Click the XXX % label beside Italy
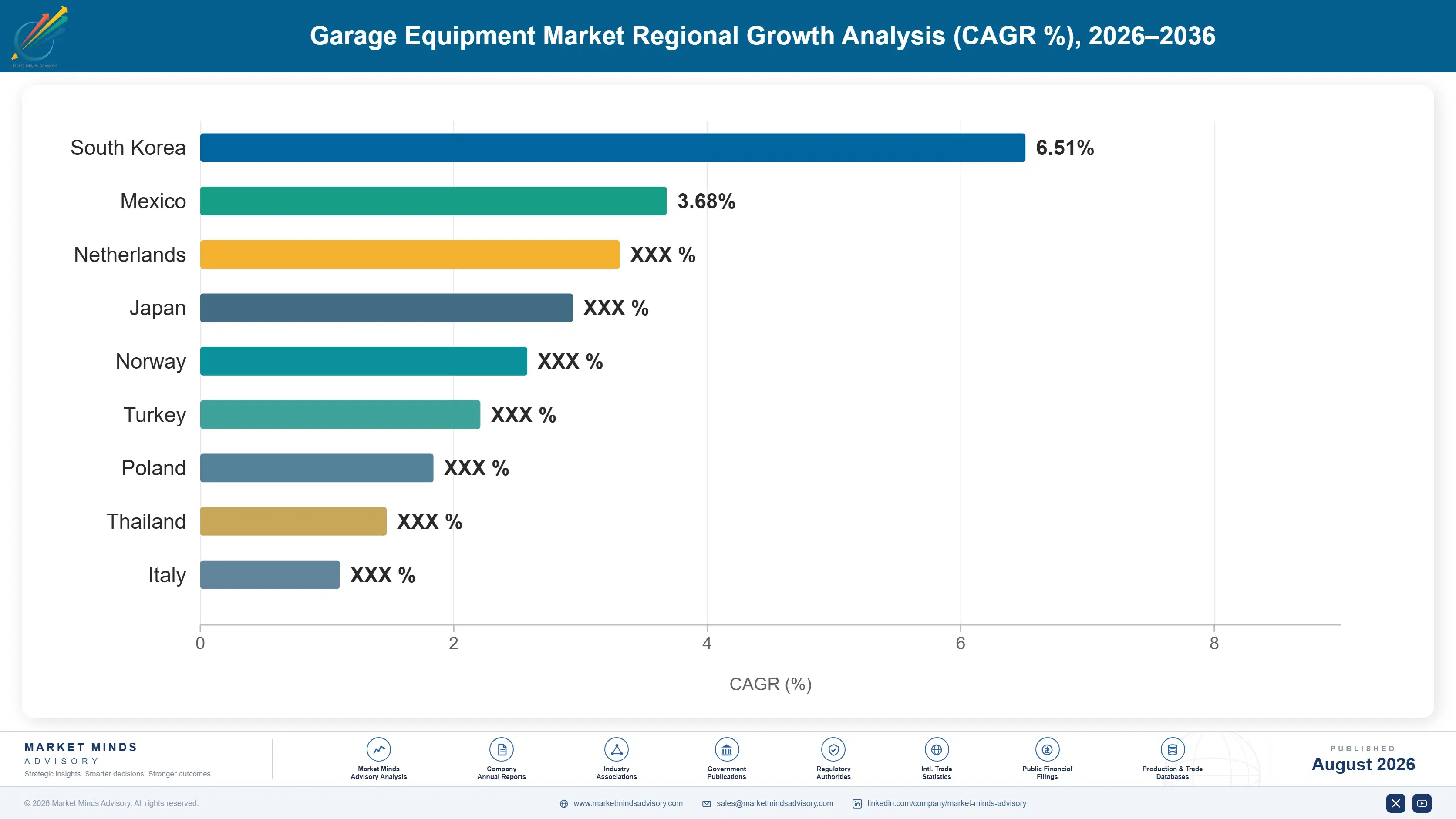This screenshot has height=819, width=1456. (383, 575)
